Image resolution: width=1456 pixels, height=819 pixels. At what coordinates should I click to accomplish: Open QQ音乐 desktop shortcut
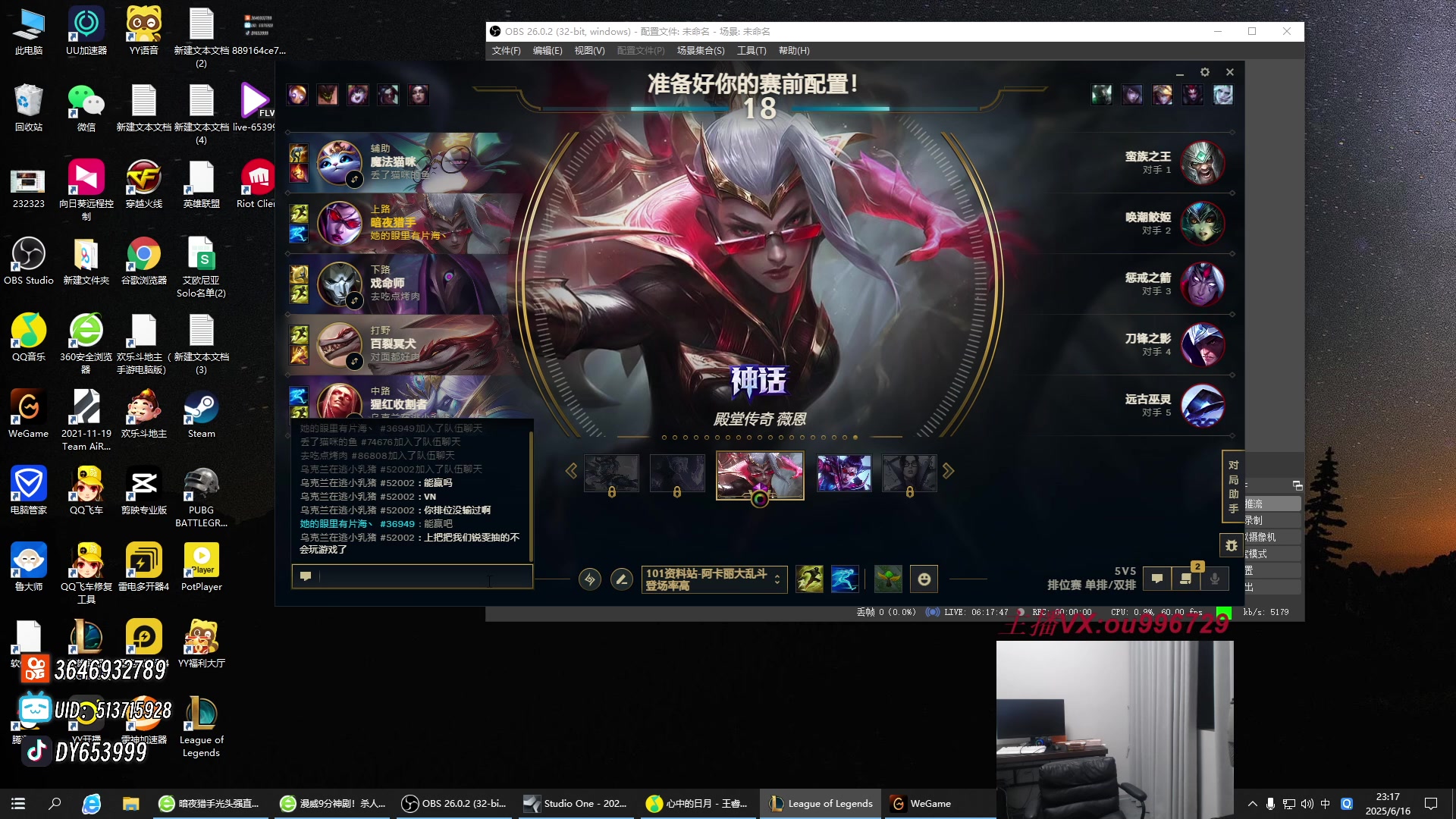(x=29, y=337)
